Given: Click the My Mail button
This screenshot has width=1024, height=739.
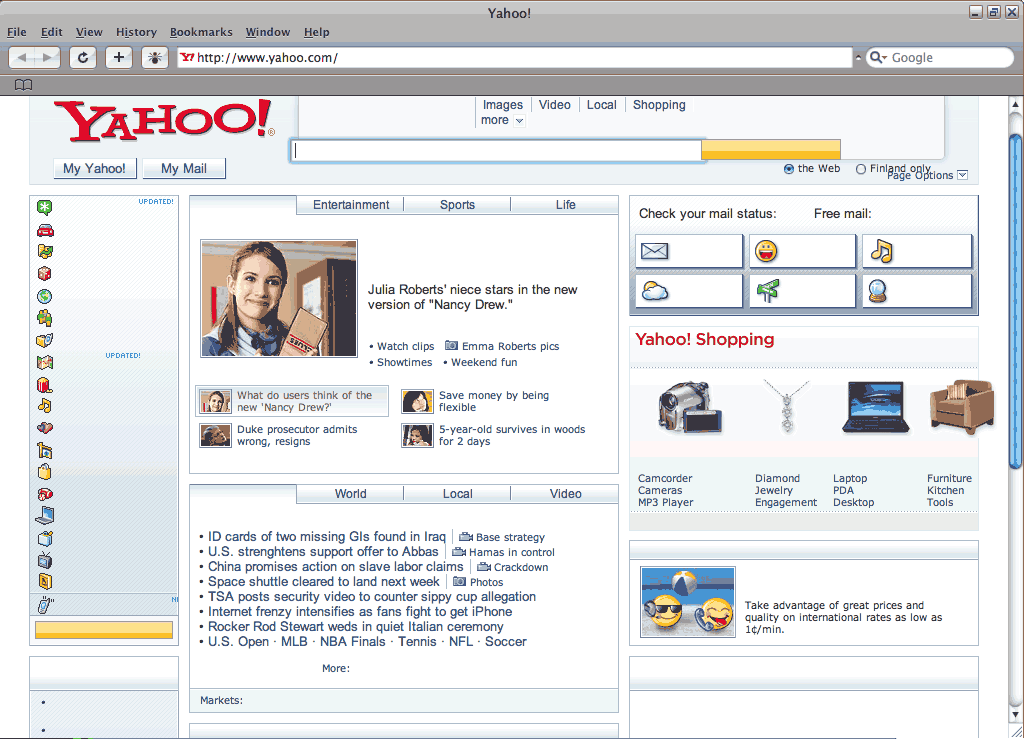Looking at the screenshot, I should click(x=184, y=168).
